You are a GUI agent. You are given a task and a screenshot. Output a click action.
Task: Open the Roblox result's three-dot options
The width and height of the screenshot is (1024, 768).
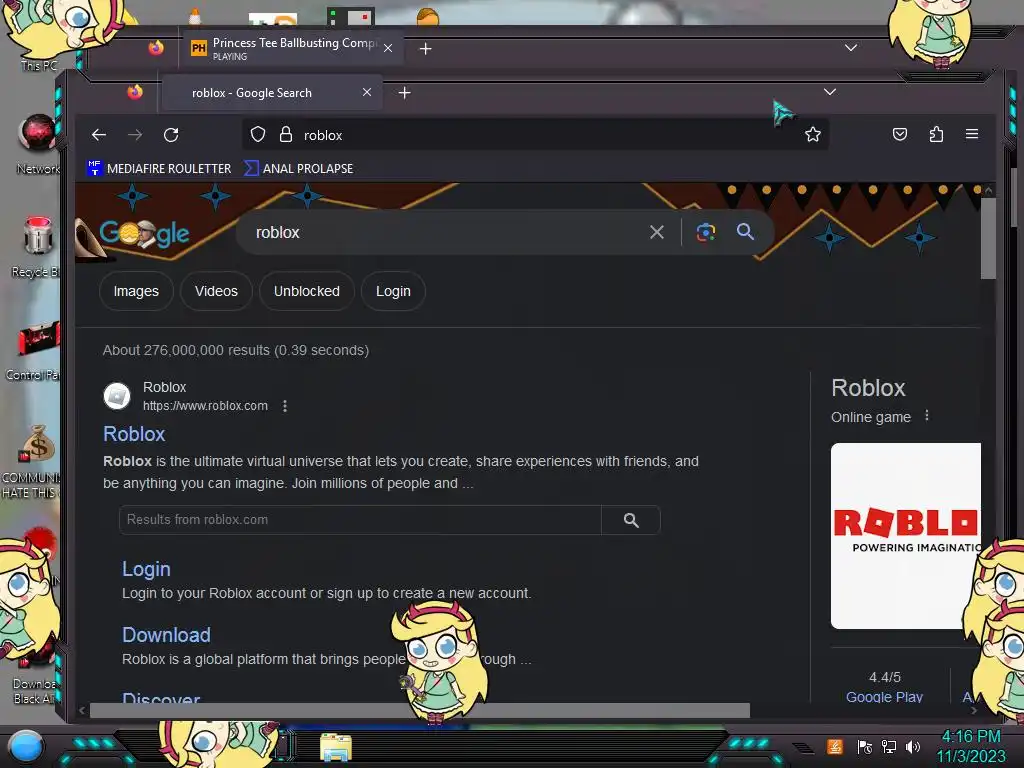285,406
